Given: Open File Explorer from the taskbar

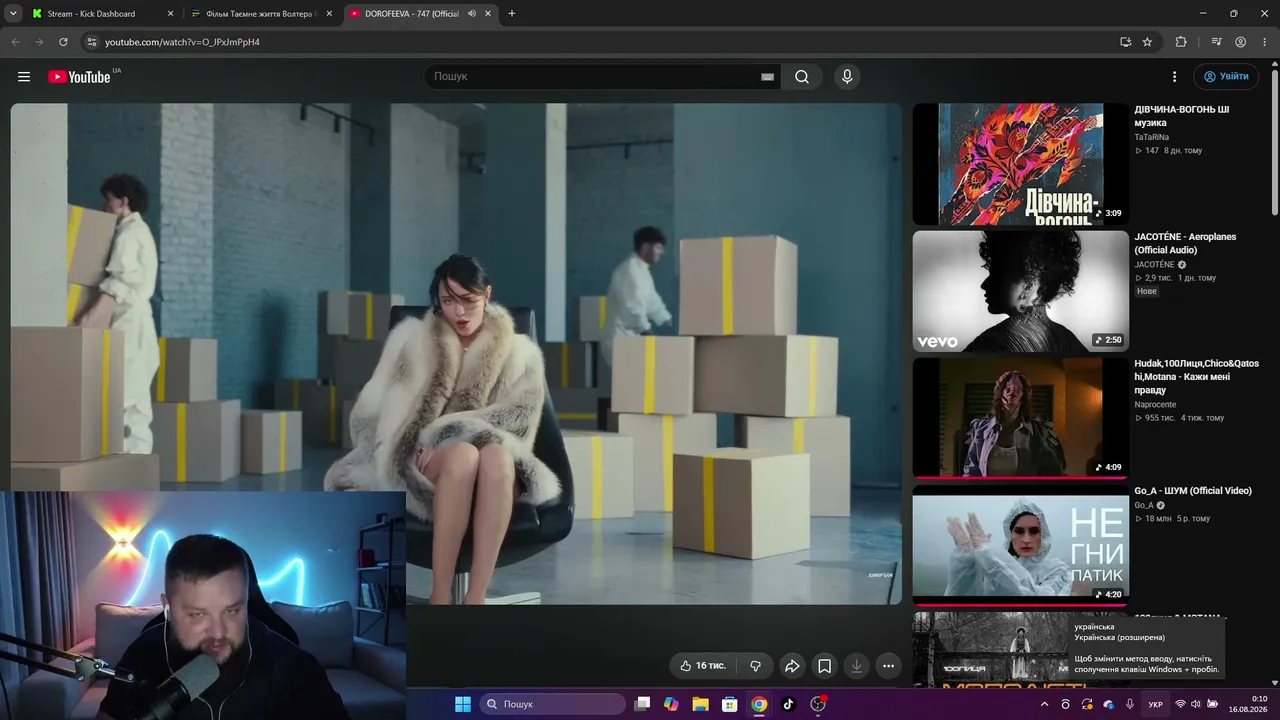Looking at the screenshot, I should (x=701, y=704).
